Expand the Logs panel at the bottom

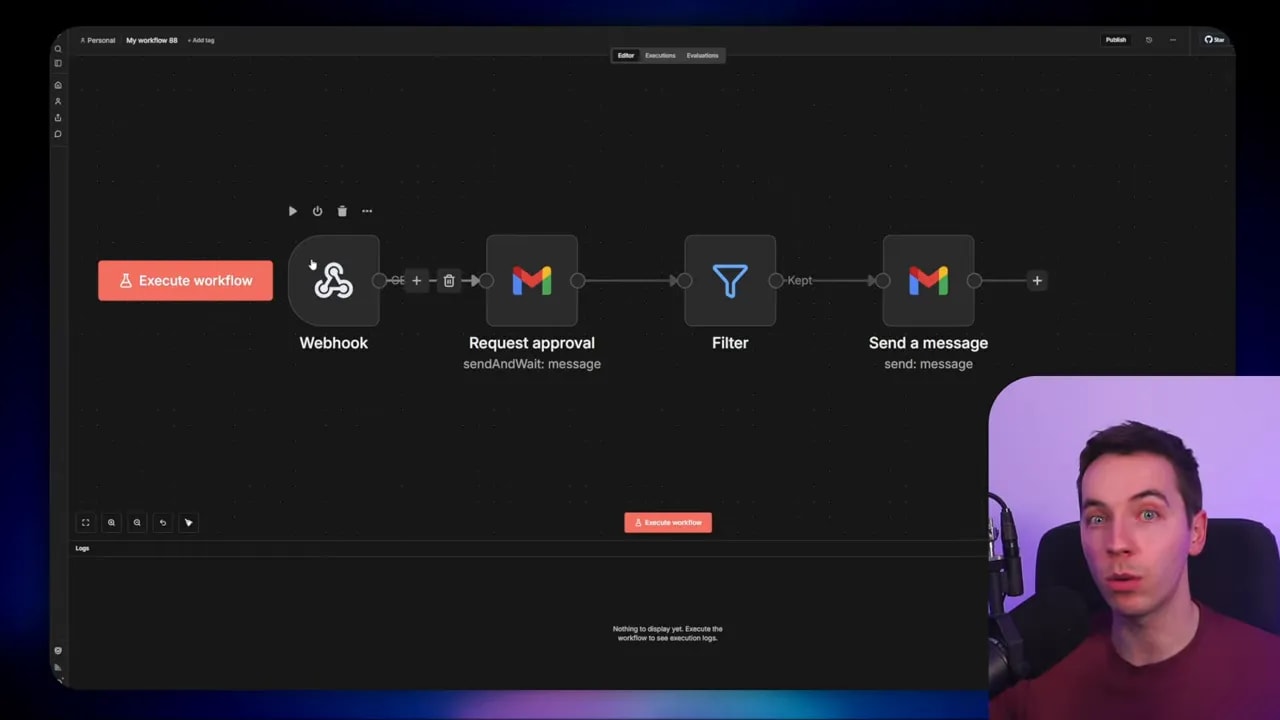pyautogui.click(x=82, y=548)
